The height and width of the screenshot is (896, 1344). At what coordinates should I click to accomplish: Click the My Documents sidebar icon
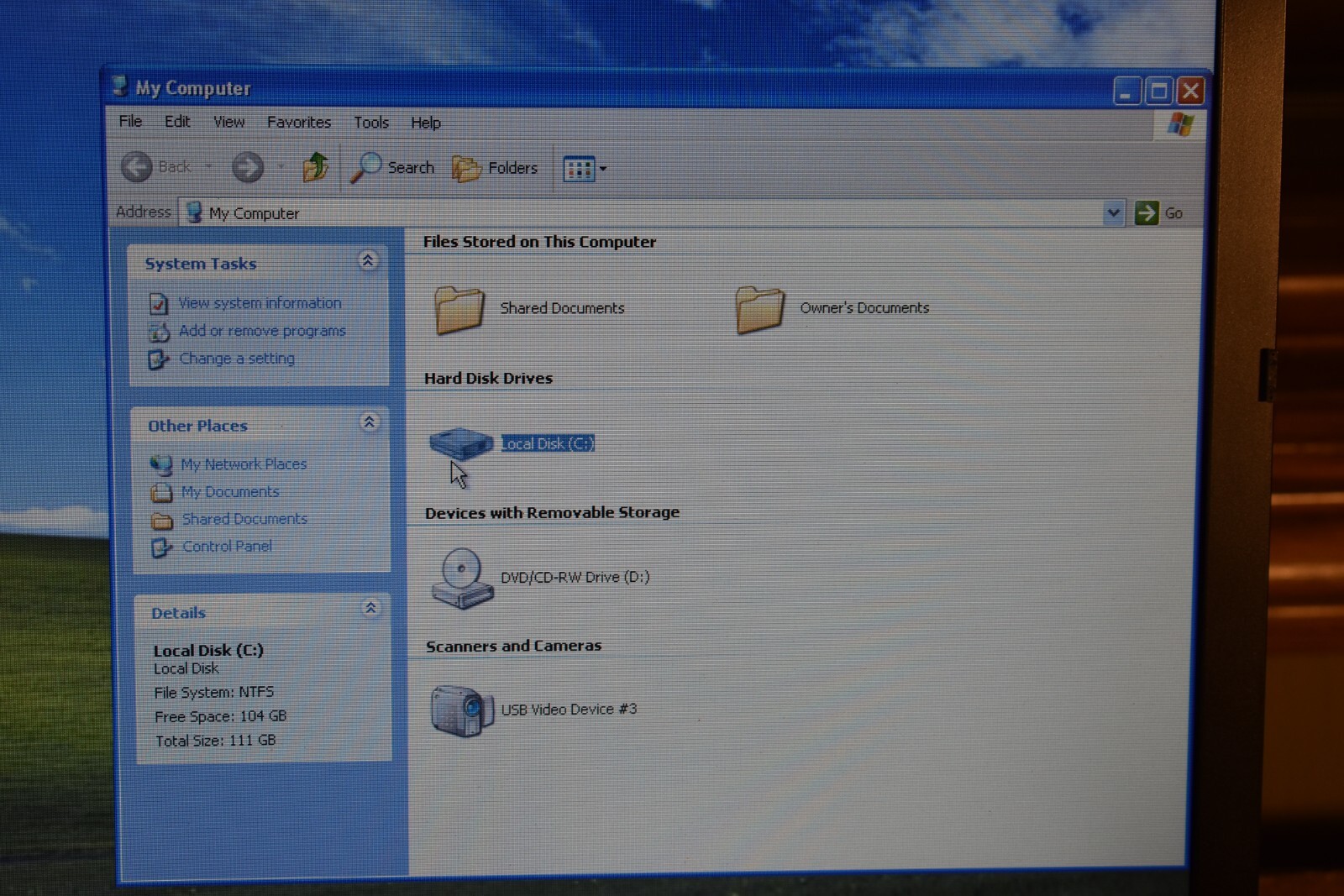click(x=161, y=493)
